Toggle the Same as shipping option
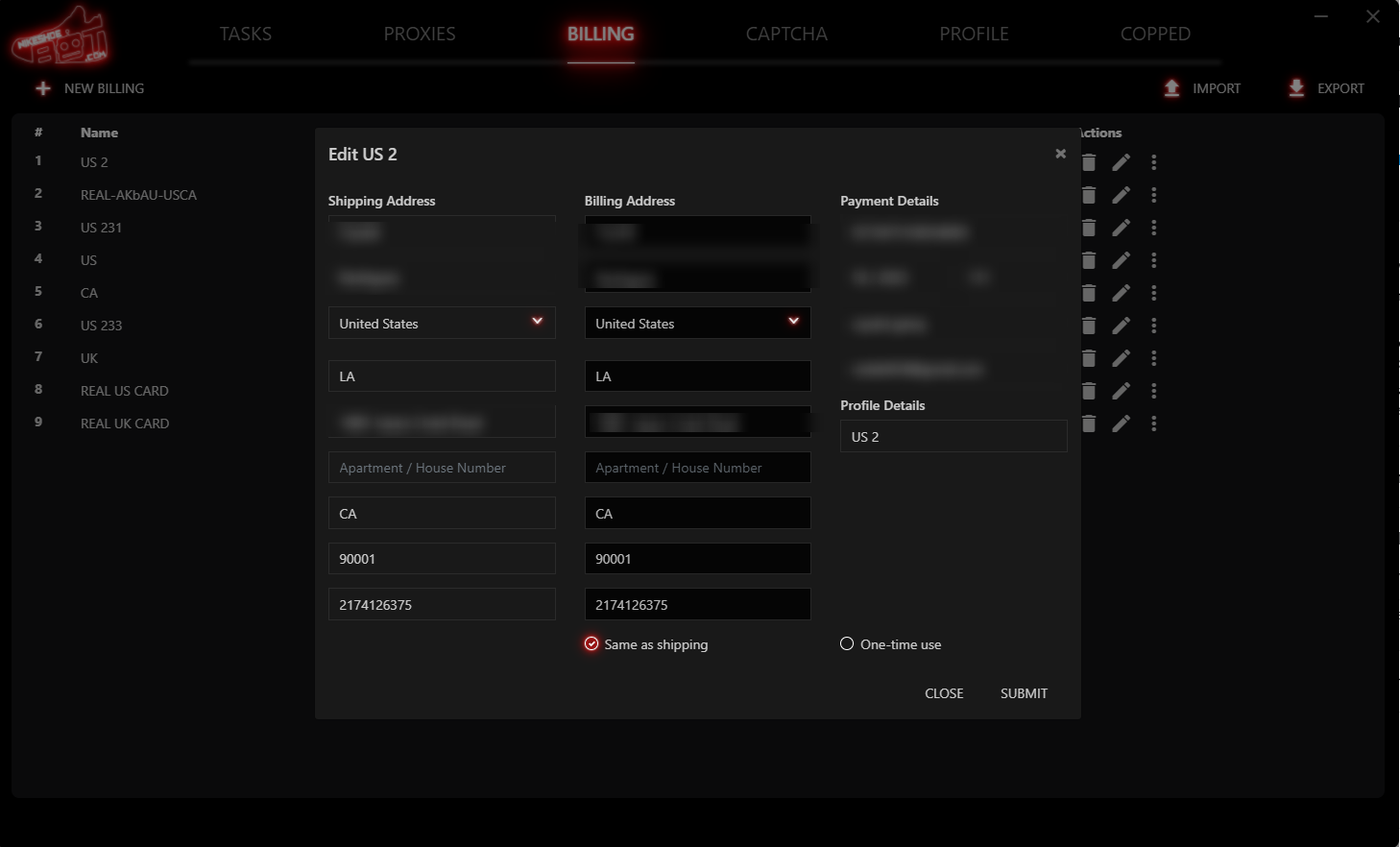This screenshot has height=847, width=1400. (591, 644)
